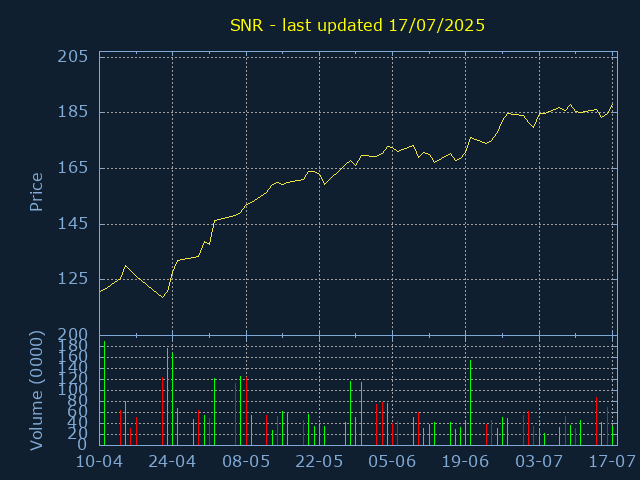This screenshot has height=480, width=640.
Task: Click the price axis value 205
Action: tap(73, 57)
